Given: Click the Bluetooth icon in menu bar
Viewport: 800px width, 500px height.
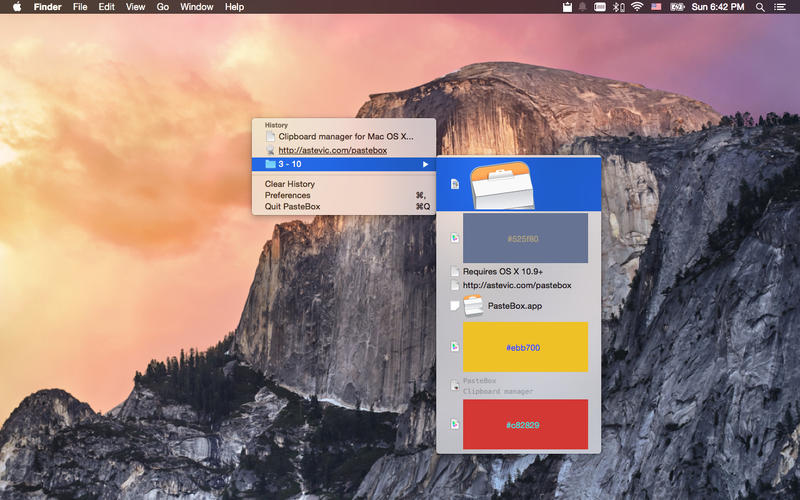Looking at the screenshot, I should pos(618,7).
